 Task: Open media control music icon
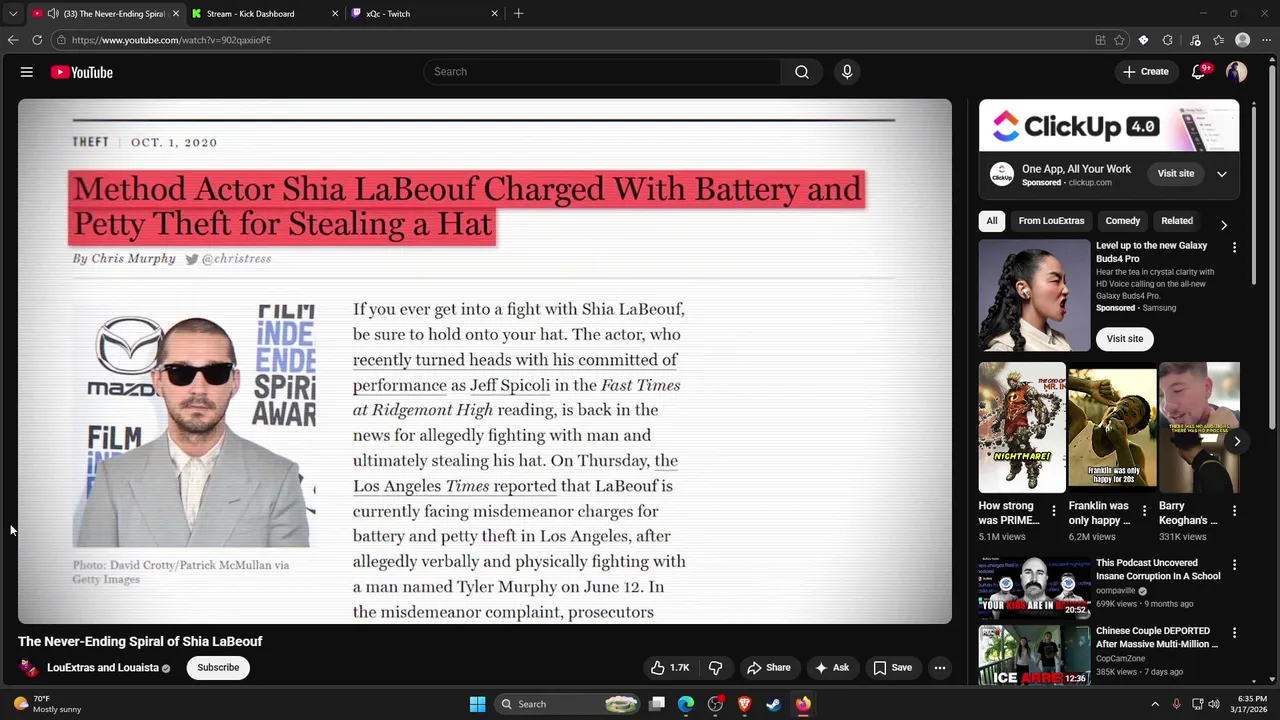point(1195,40)
